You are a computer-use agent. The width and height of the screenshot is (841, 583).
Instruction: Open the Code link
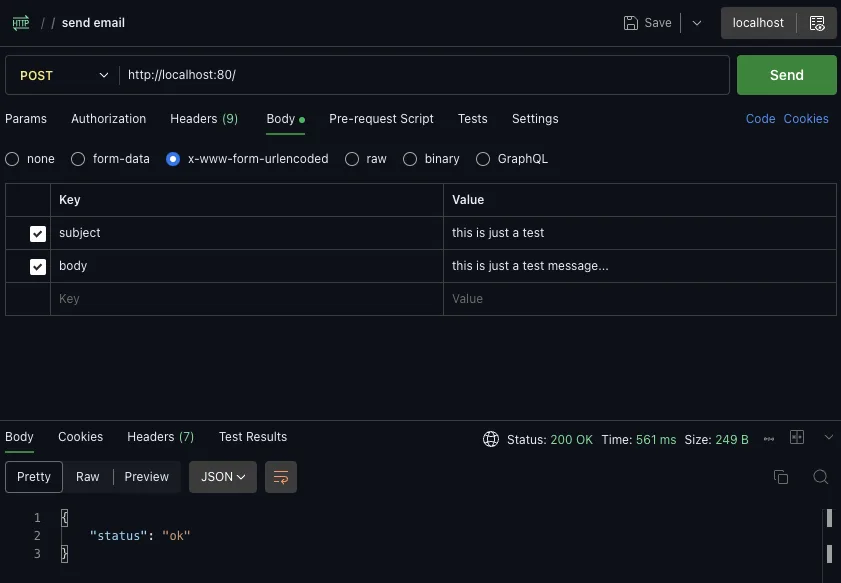[x=760, y=119]
